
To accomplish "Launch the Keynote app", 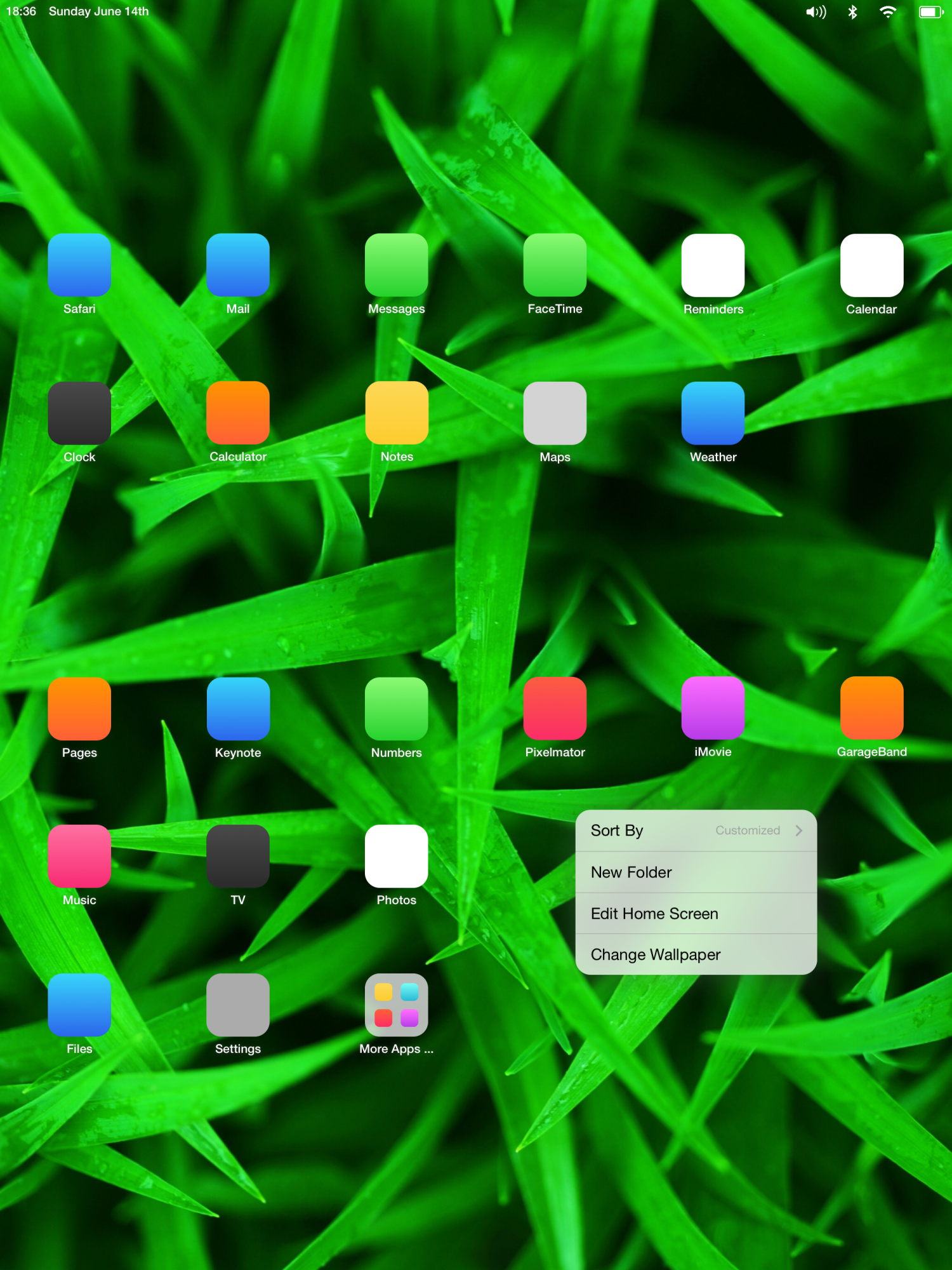I will pyautogui.click(x=238, y=709).
